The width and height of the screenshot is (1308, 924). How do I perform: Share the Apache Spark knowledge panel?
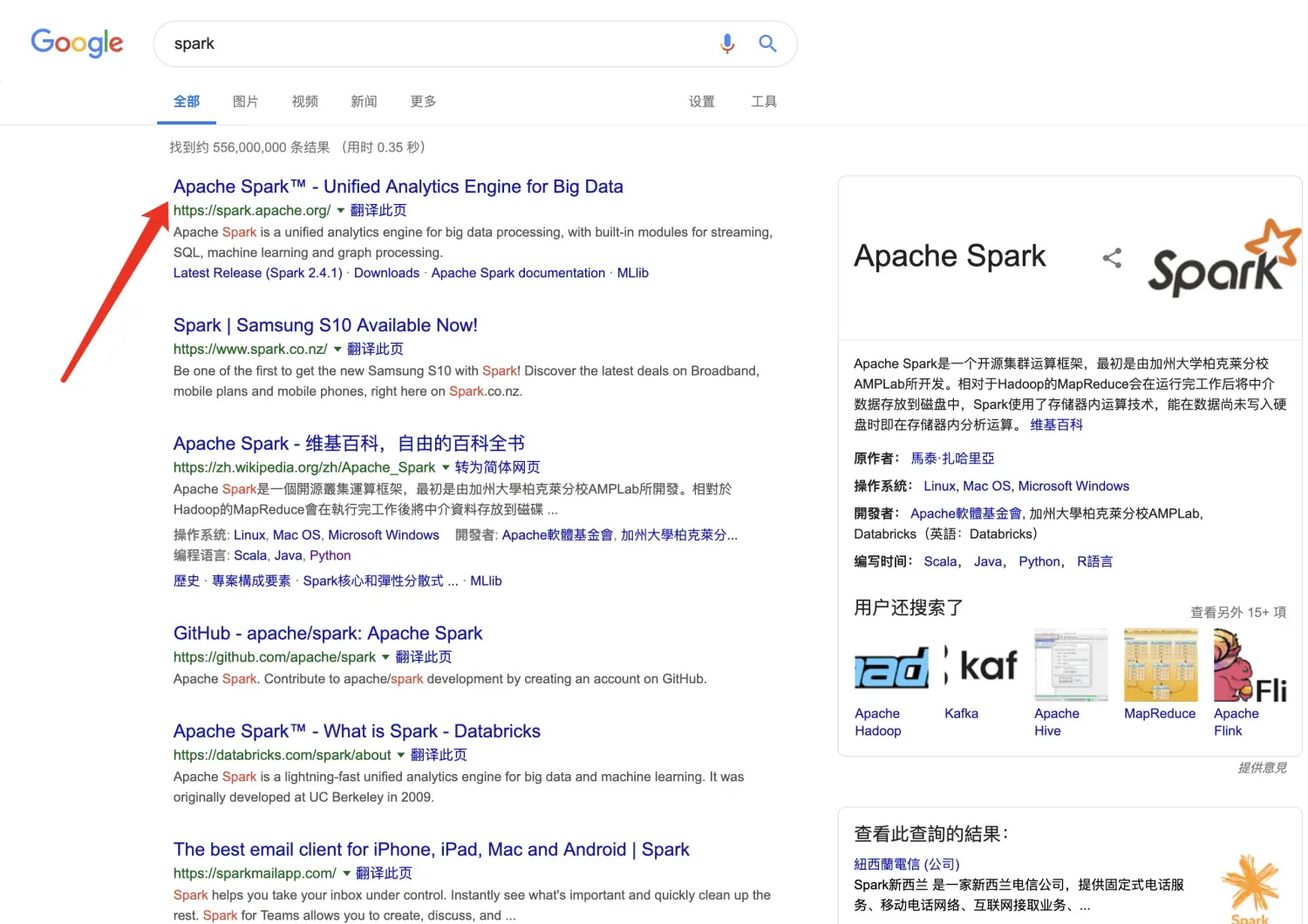[x=1112, y=258]
